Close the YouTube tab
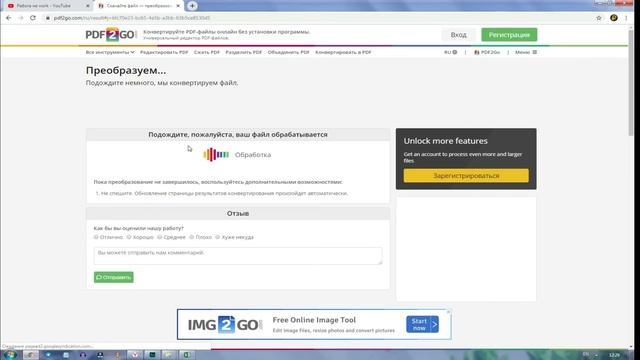Image resolution: width=640 pixels, height=360 pixels. (x=88, y=6)
